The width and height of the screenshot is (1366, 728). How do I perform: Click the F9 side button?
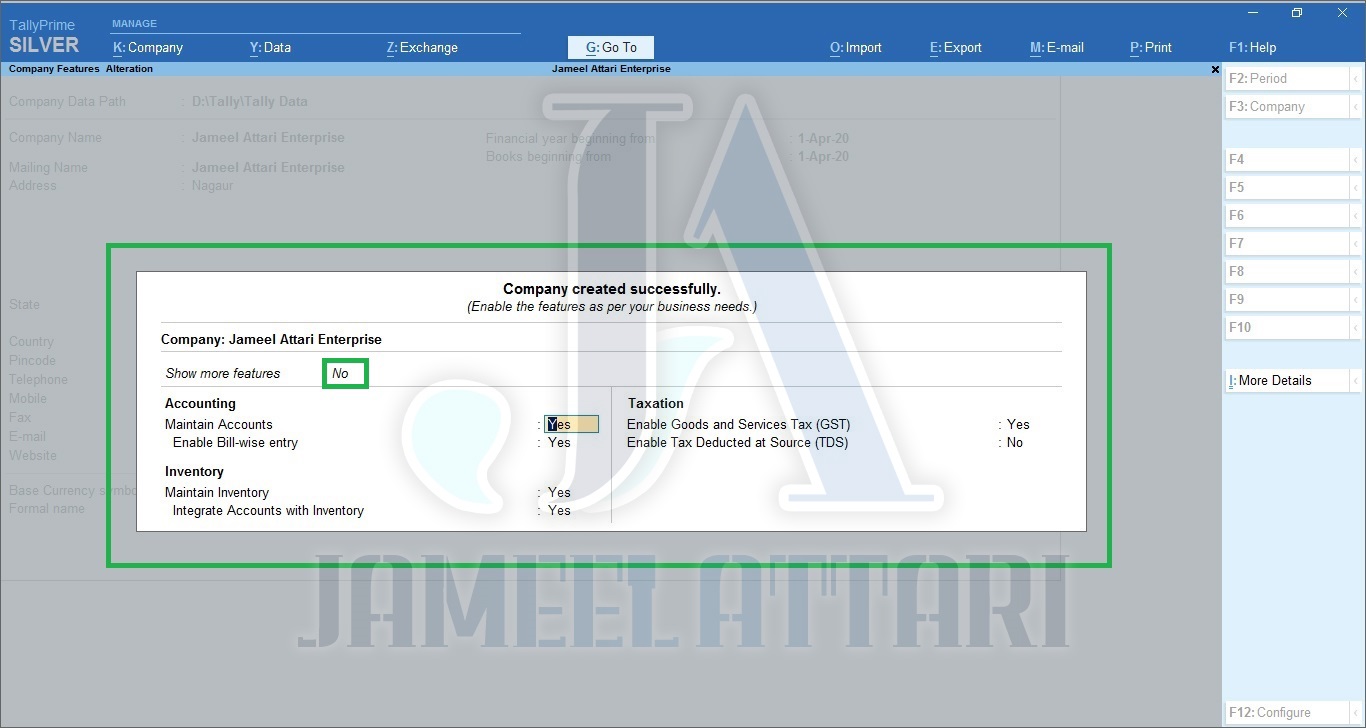tap(1286, 299)
